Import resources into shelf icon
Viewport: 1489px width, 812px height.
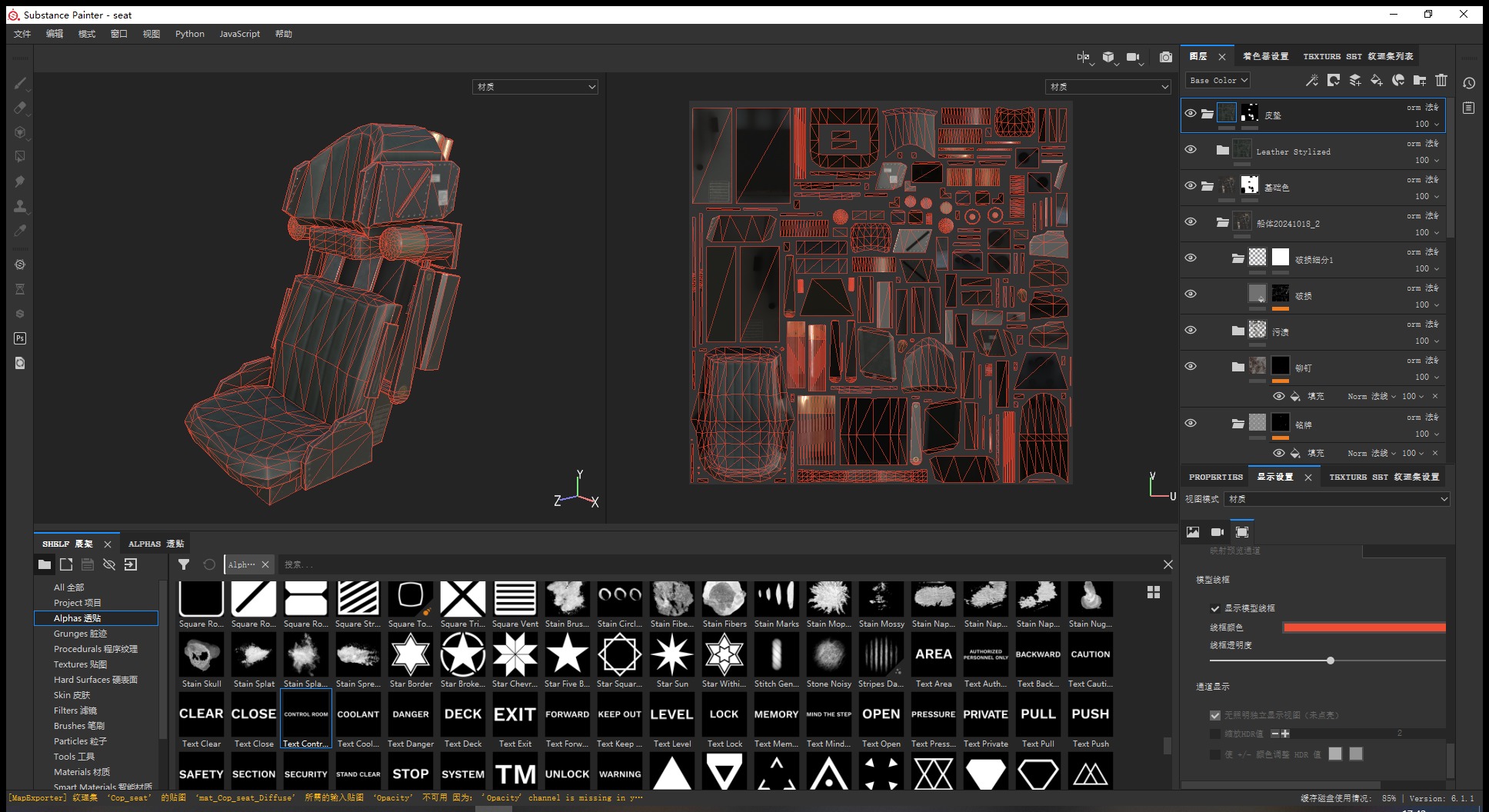pyautogui.click(x=131, y=564)
